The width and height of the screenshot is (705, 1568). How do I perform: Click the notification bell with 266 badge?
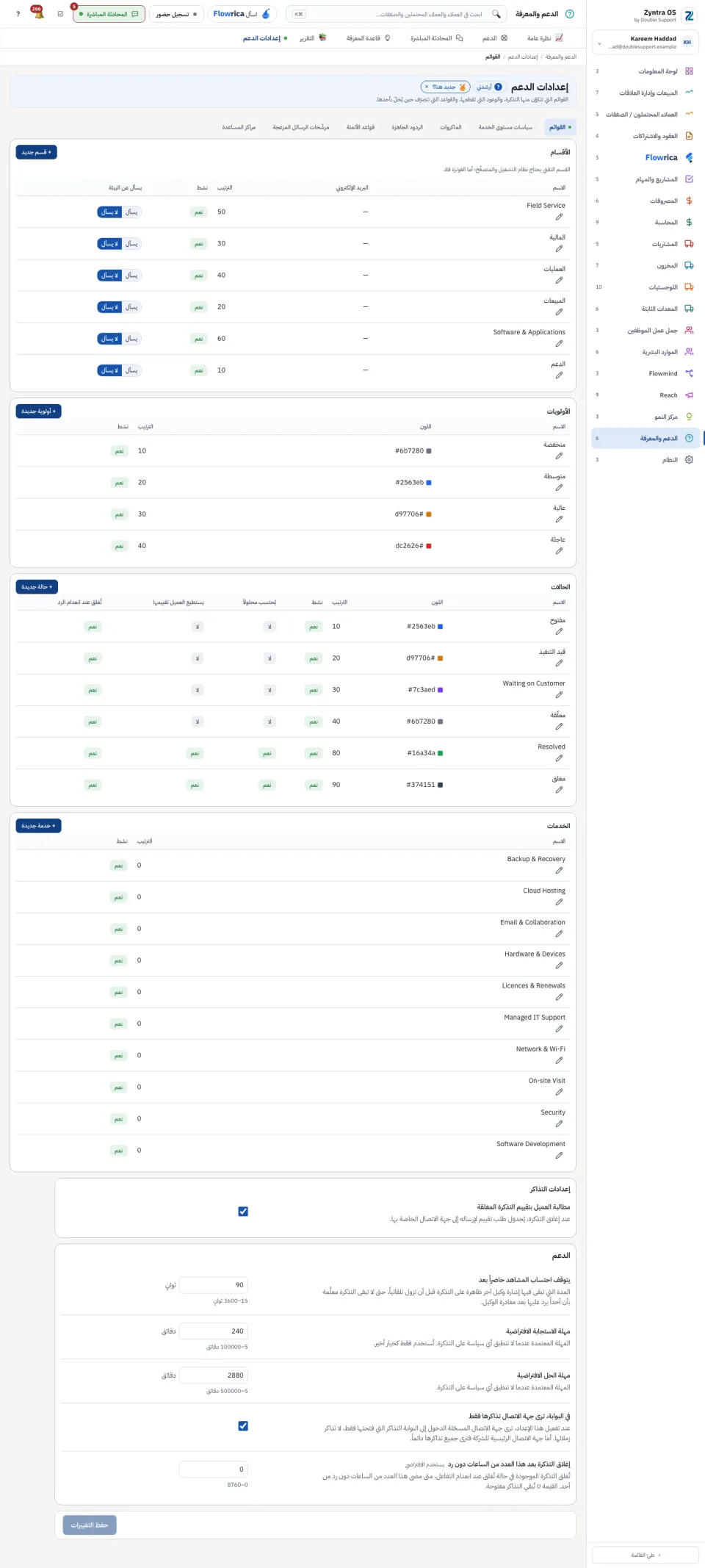39,14
